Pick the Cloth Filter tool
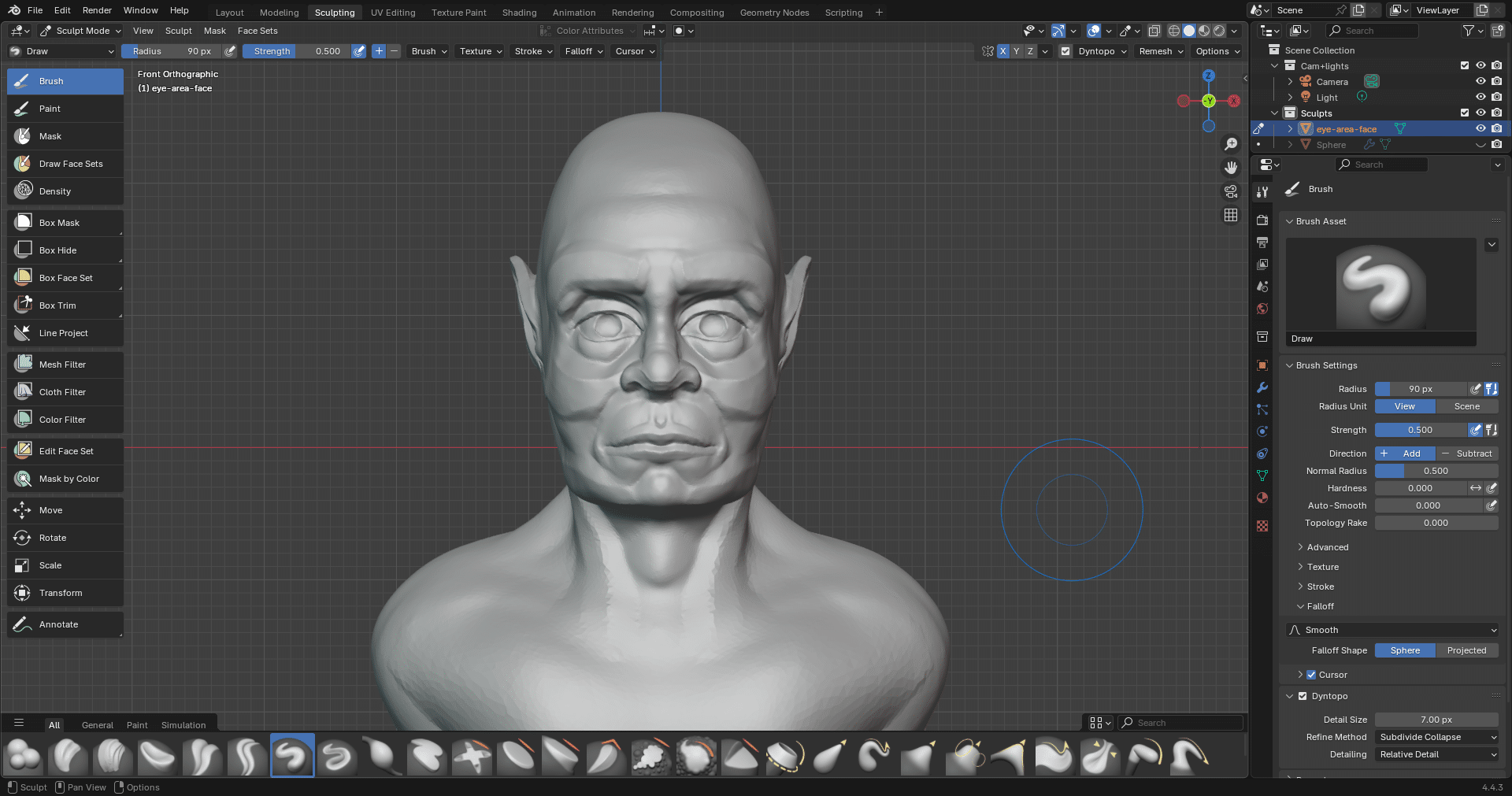This screenshot has height=796, width=1512. tap(65, 392)
